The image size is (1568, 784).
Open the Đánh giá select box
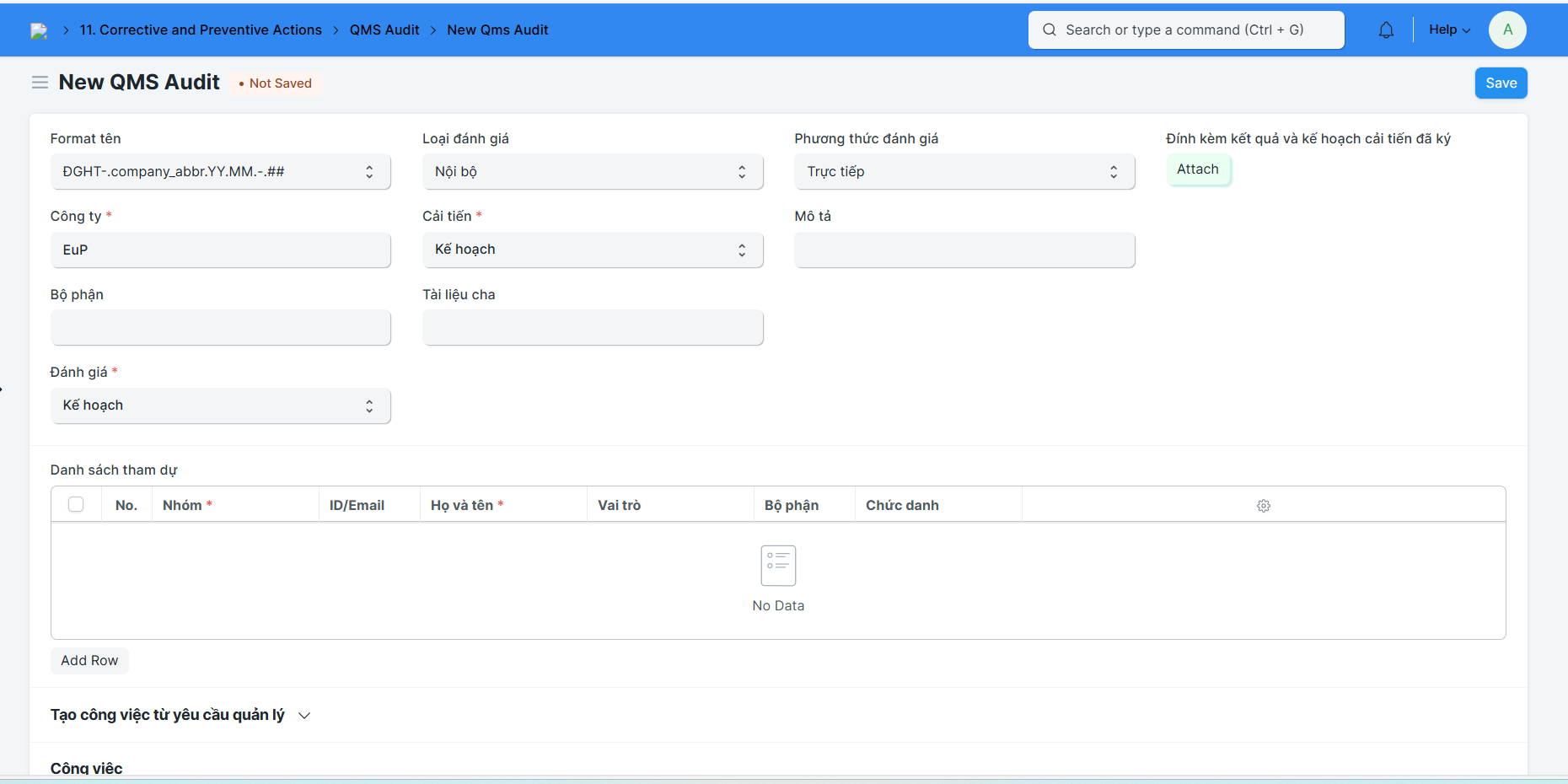pyautogui.click(x=221, y=405)
